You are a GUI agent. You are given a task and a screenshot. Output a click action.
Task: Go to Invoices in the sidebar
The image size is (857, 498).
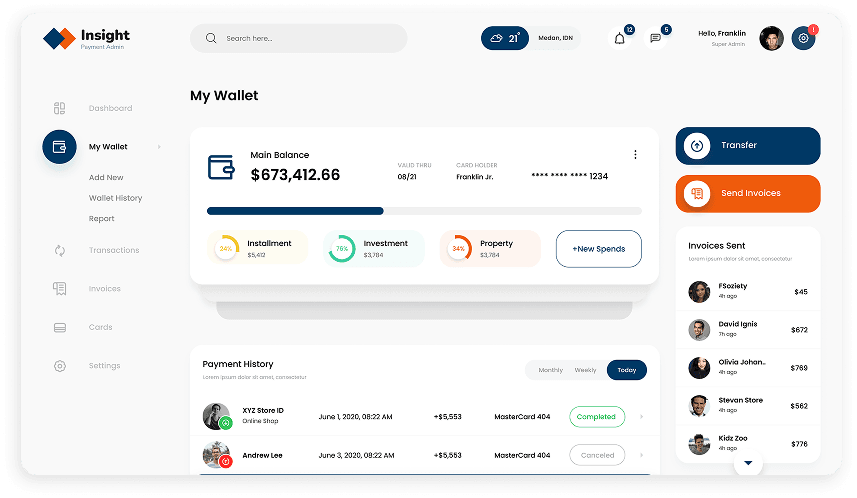(104, 289)
